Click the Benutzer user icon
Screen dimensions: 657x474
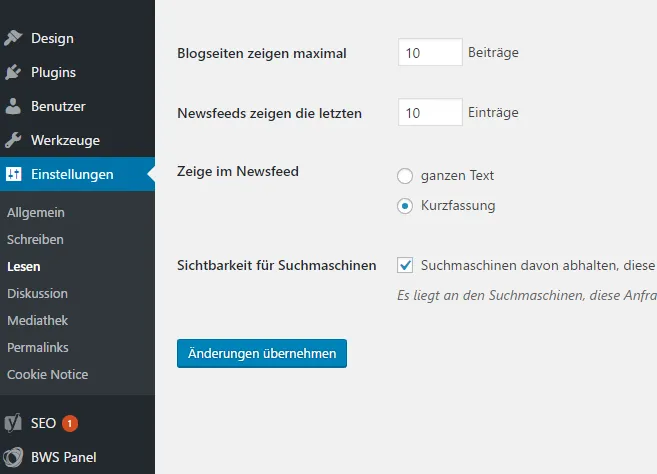tap(13, 106)
